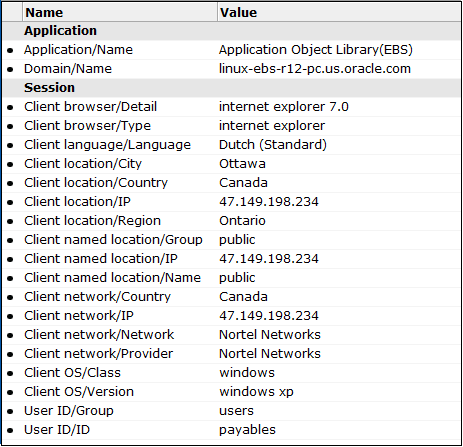Viewport: 463px width, 447px height.
Task: Click the bullet beside Domain/Name
Action: (10, 69)
